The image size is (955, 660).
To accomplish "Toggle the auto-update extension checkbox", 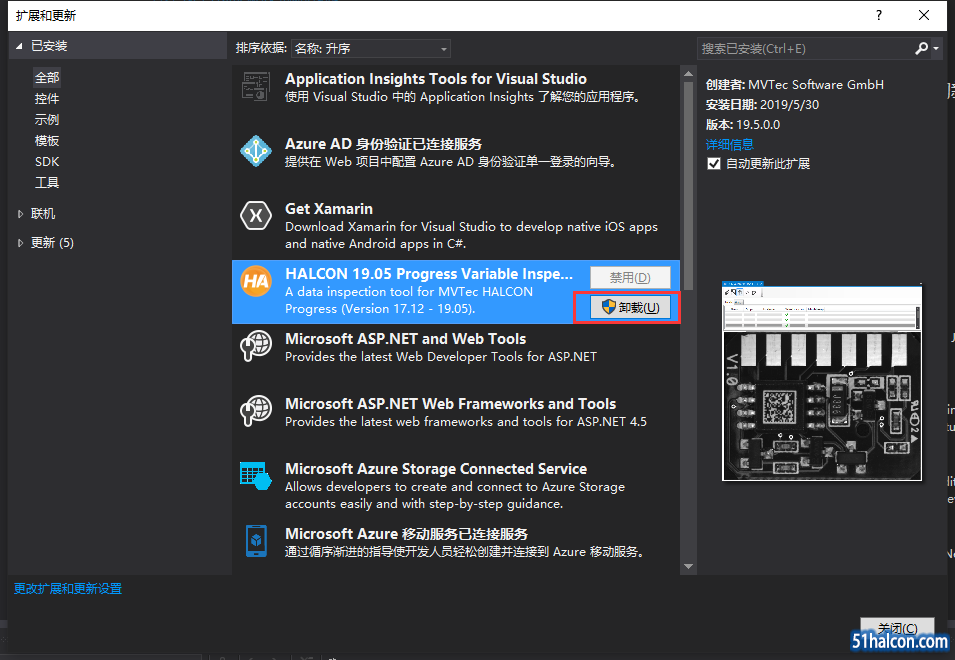I will (714, 164).
